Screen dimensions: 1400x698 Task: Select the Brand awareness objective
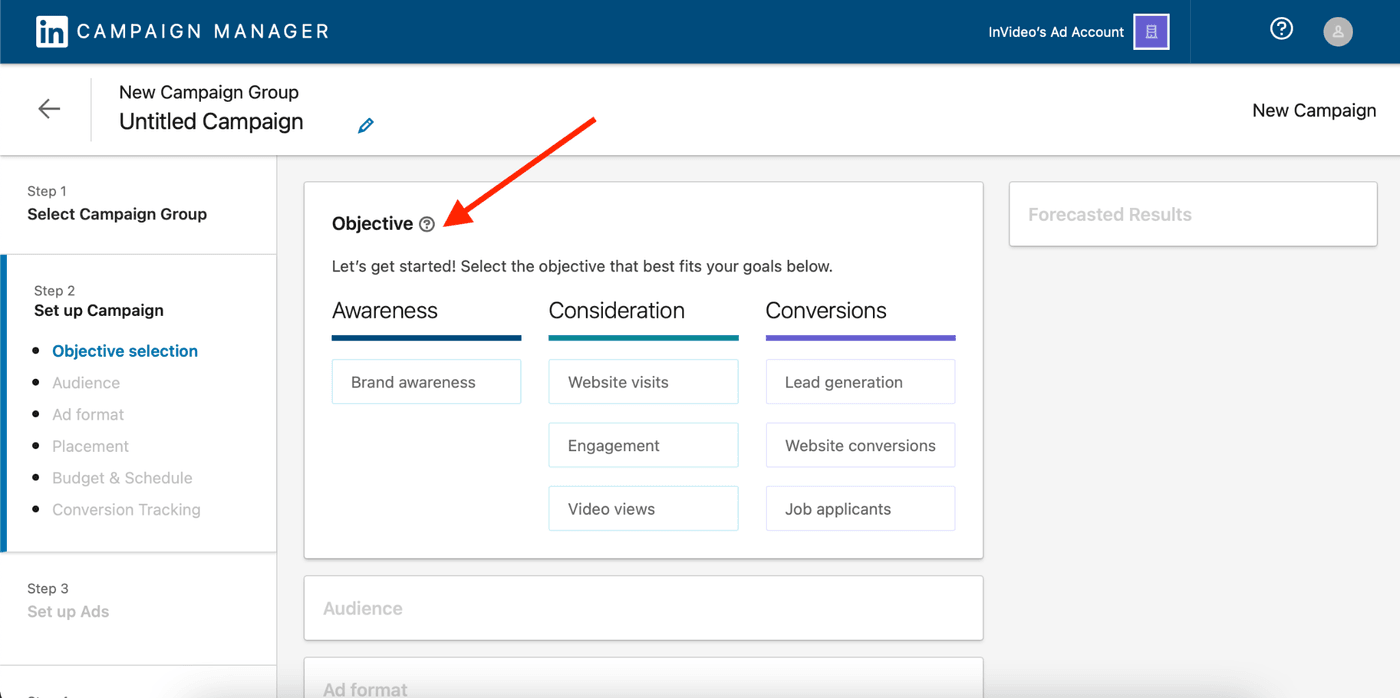(426, 381)
